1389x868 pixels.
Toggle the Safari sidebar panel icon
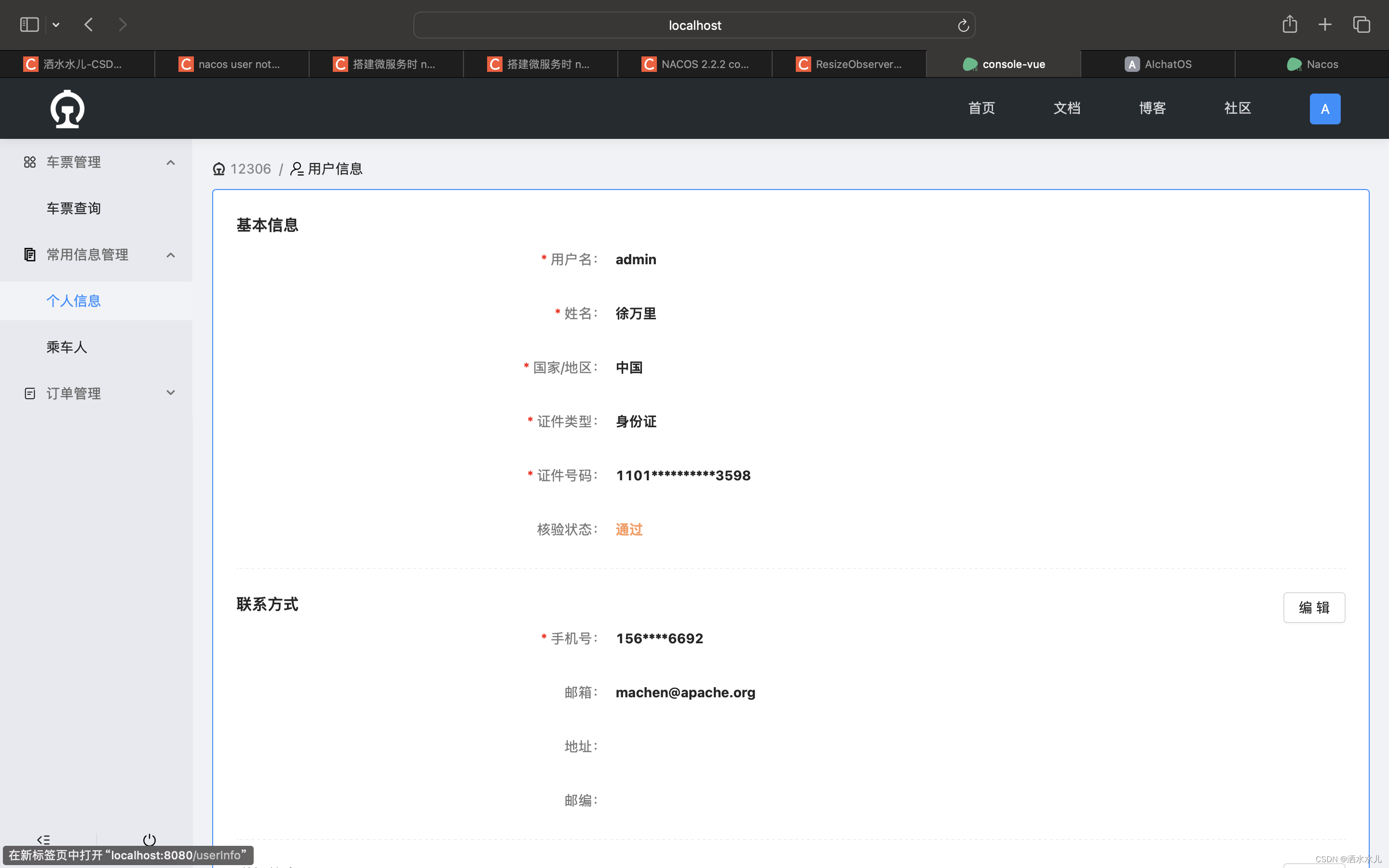(29, 25)
